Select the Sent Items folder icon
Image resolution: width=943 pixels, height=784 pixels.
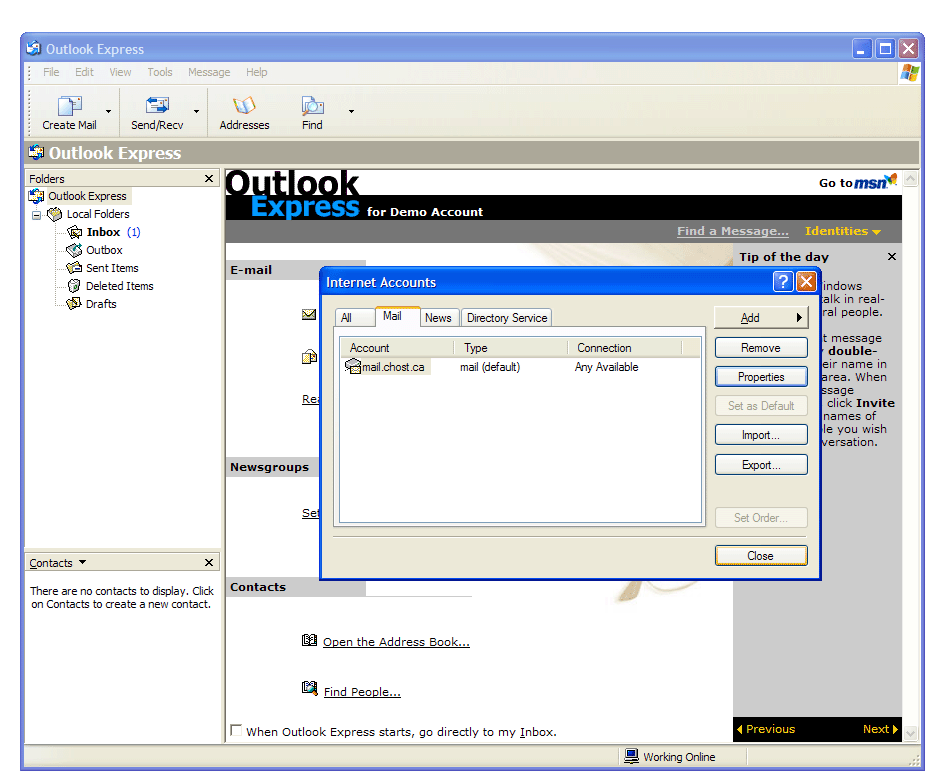(x=75, y=268)
